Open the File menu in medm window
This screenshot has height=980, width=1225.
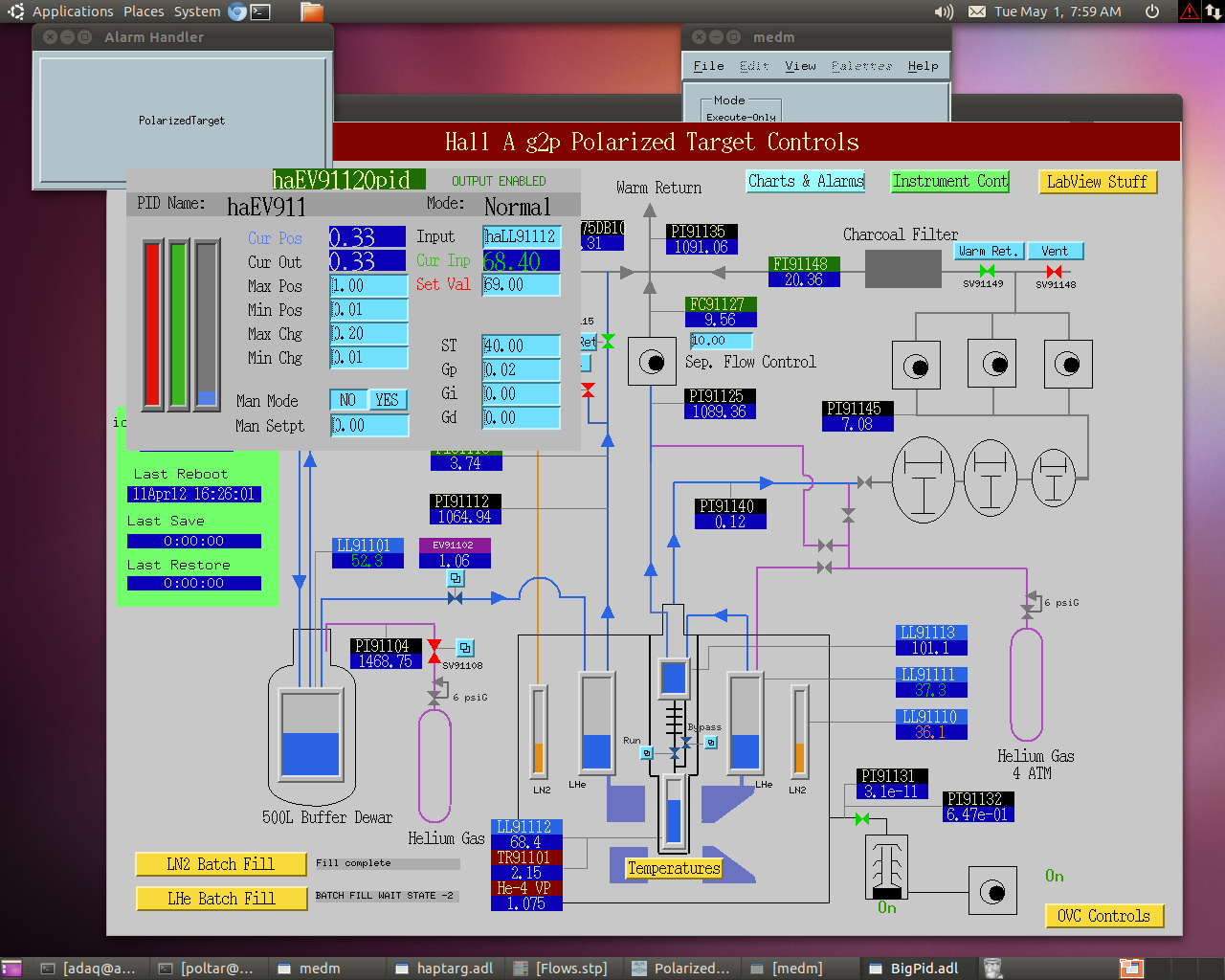[708, 66]
